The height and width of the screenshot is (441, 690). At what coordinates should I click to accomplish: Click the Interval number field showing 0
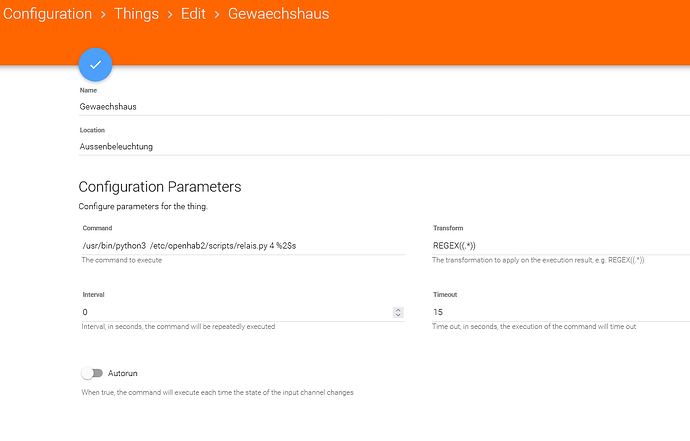point(235,312)
